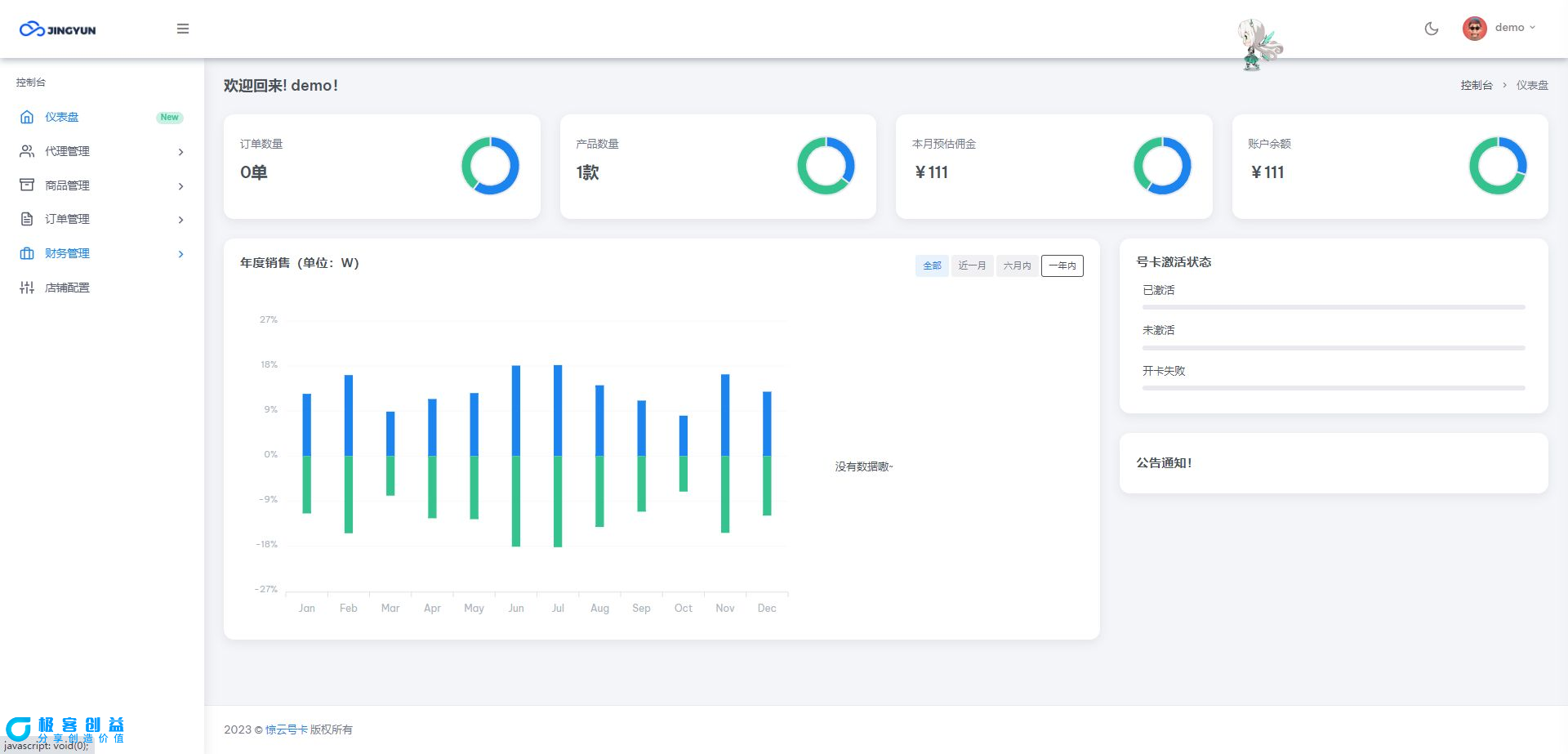Image resolution: width=1568 pixels, height=754 pixels.
Task: Click the demo user avatar
Action: [1474, 29]
